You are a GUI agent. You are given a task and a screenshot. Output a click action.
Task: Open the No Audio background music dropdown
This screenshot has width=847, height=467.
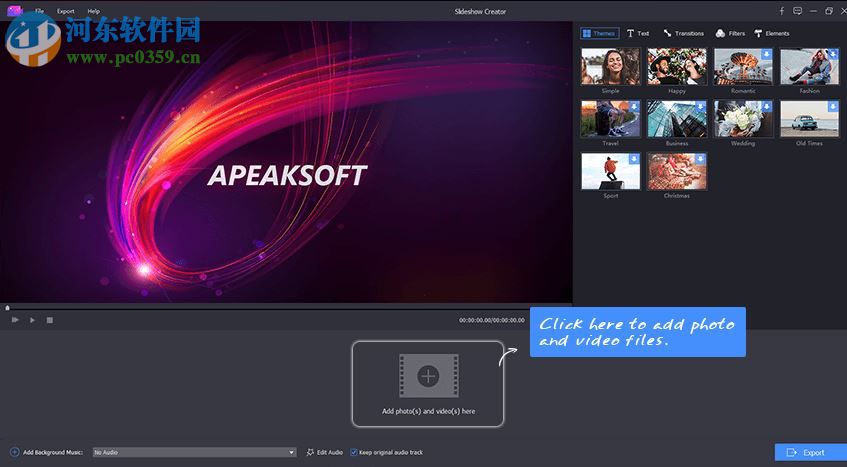pos(194,452)
